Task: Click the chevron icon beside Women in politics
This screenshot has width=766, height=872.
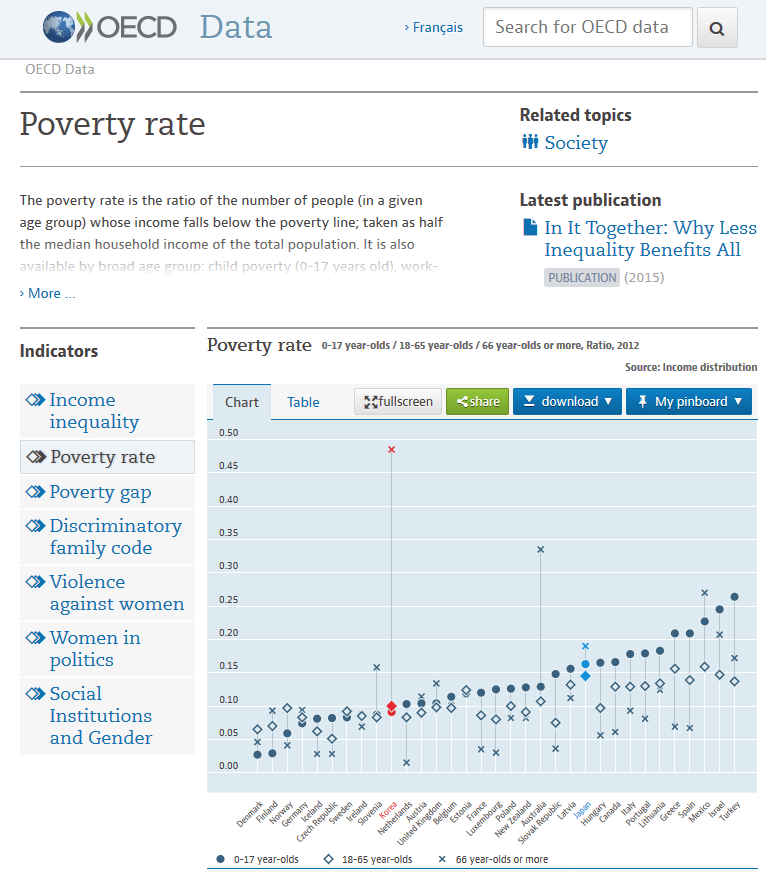Action: 36,637
